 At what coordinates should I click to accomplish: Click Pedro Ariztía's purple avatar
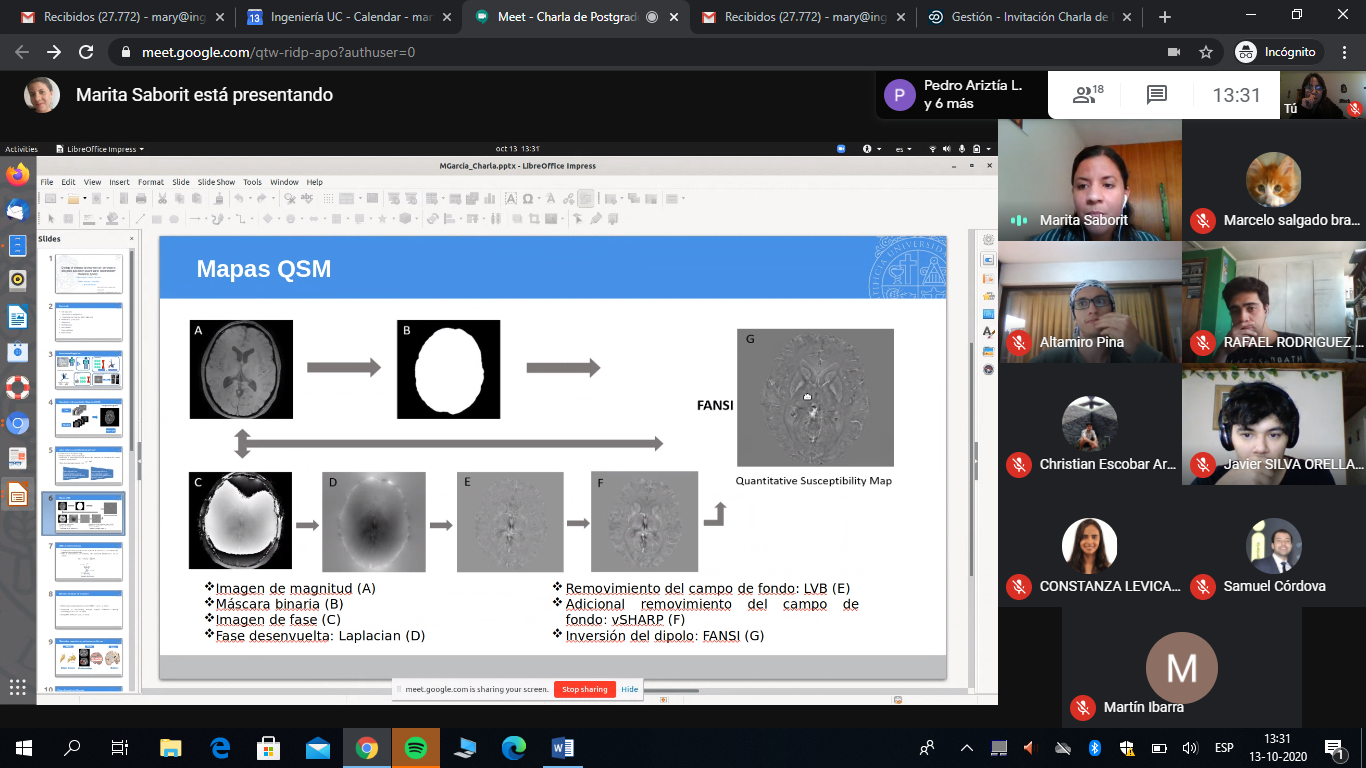(x=899, y=95)
